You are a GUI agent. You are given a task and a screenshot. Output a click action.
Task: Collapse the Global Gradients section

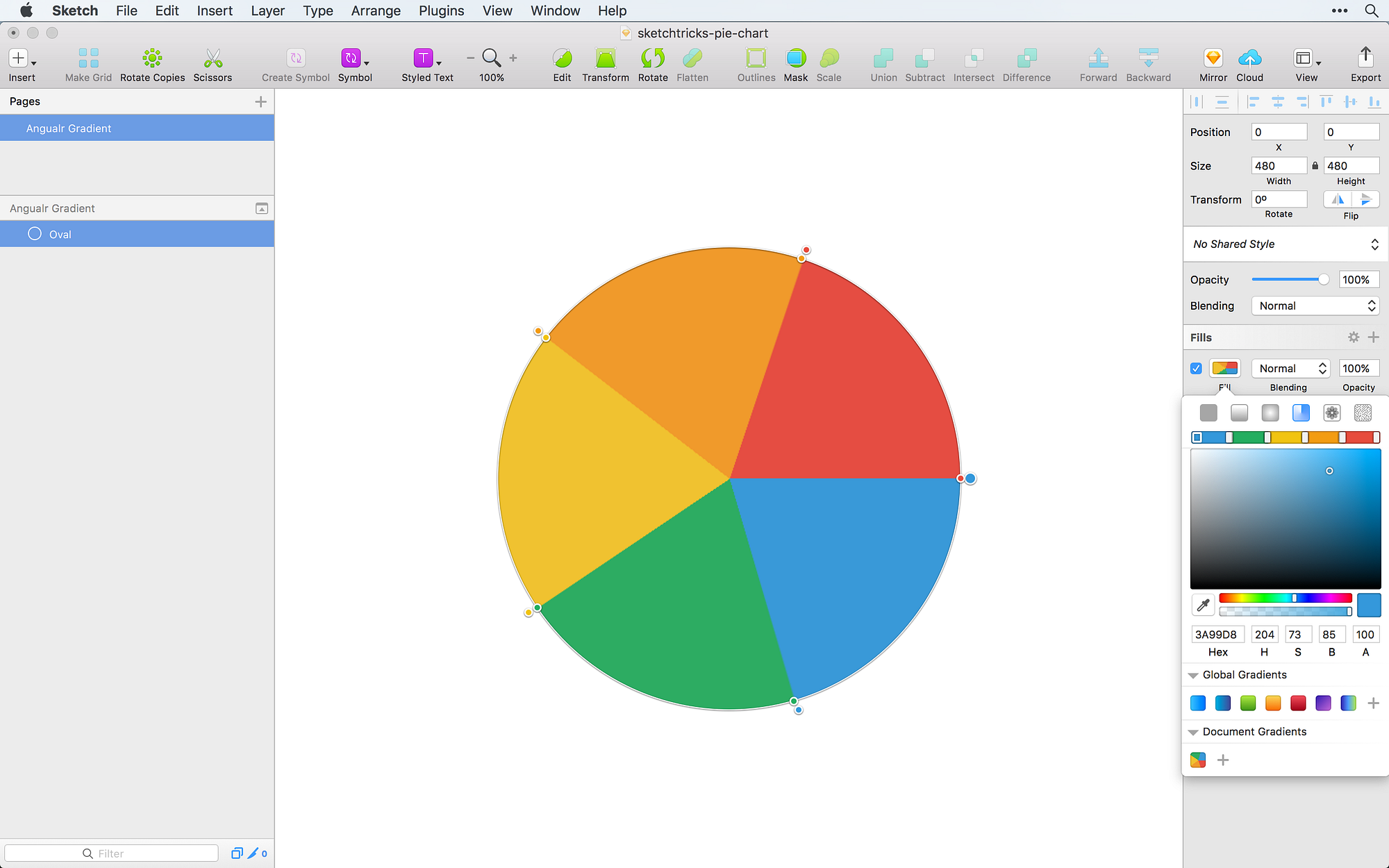tap(1193, 676)
